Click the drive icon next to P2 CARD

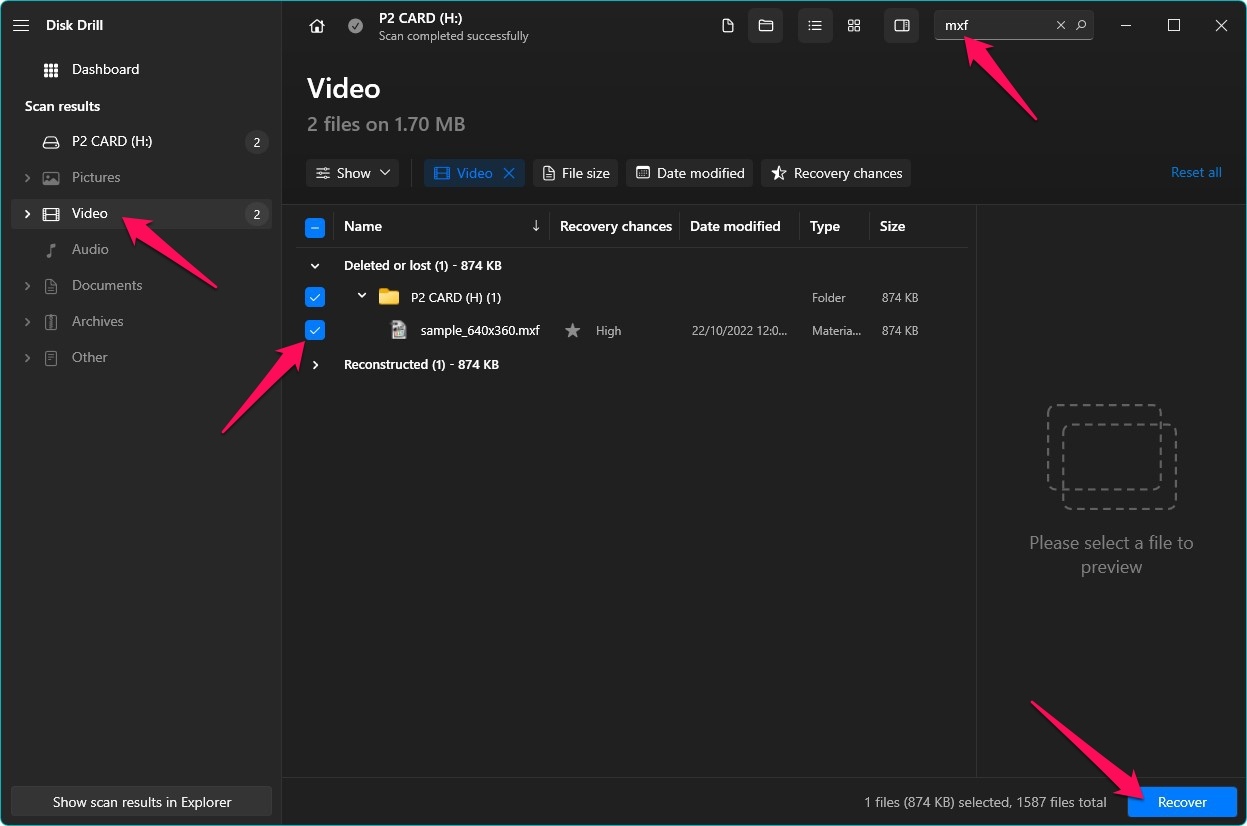[x=51, y=142]
